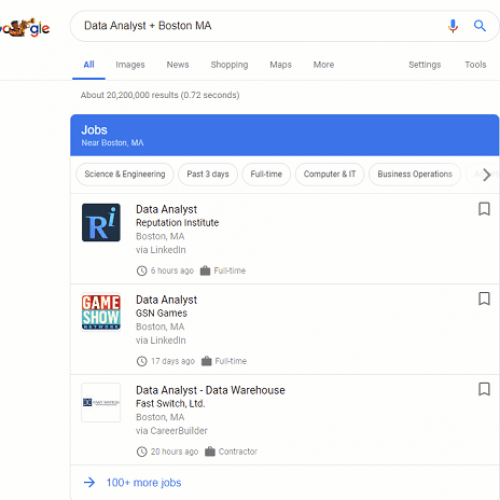Image resolution: width=500 pixels, height=500 pixels.
Task: Click the GSN Games company name
Action: [161, 313]
